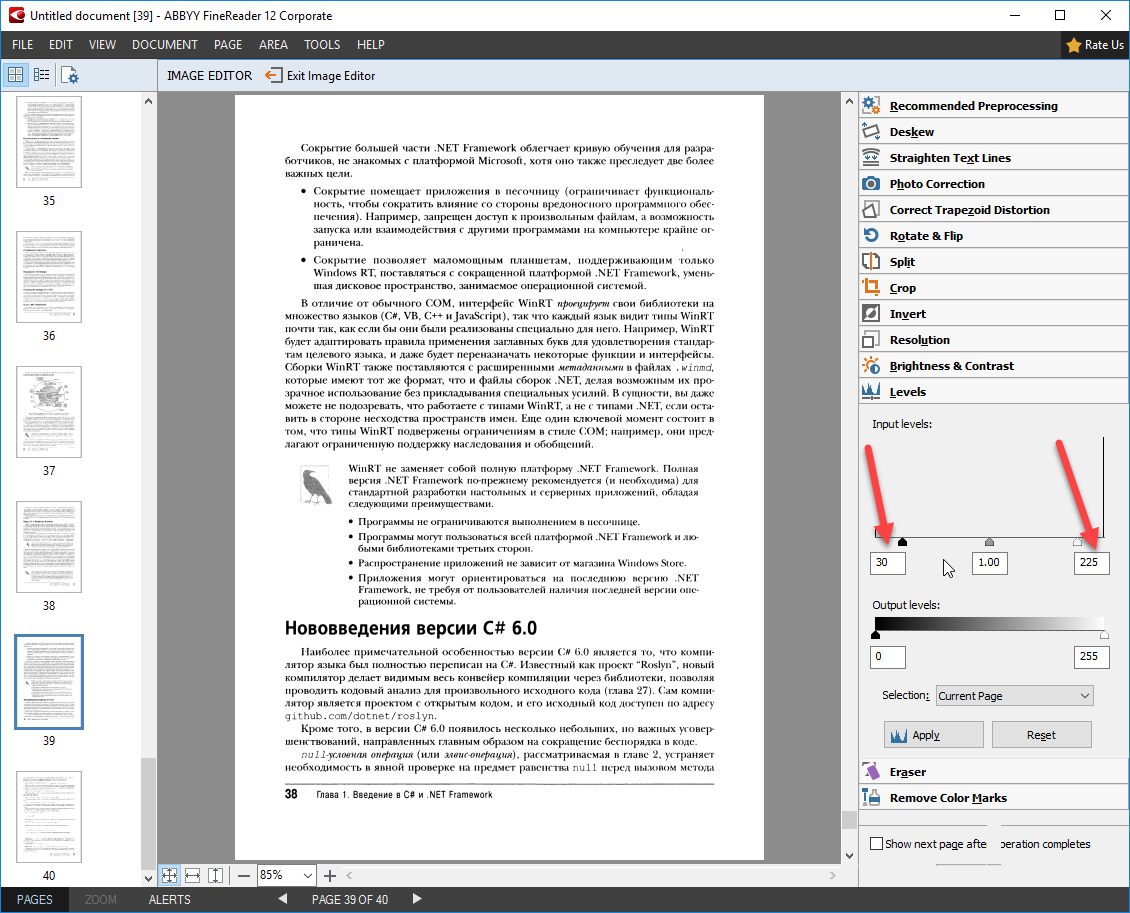Click the input white level field 225

[x=1091, y=562]
